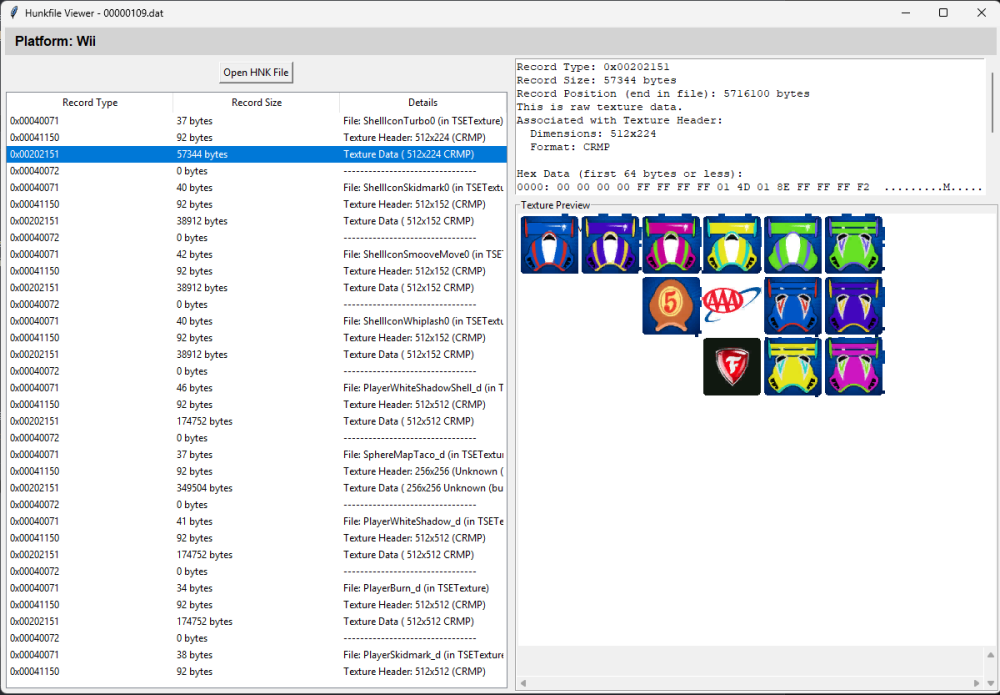Screen dimensions: 1000x695
Task: Choose the 349504 bytes texture data row
Action: point(256,488)
